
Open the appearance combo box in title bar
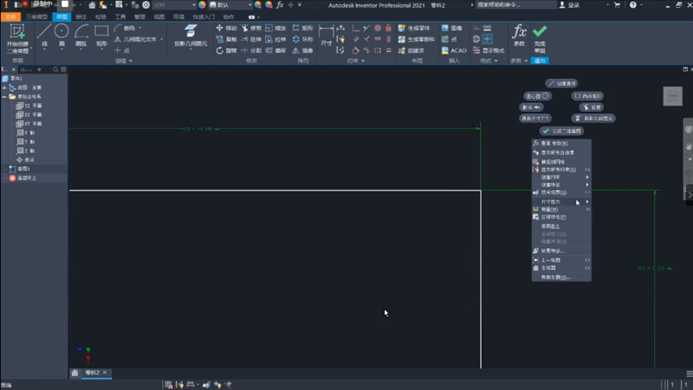click(x=230, y=5)
